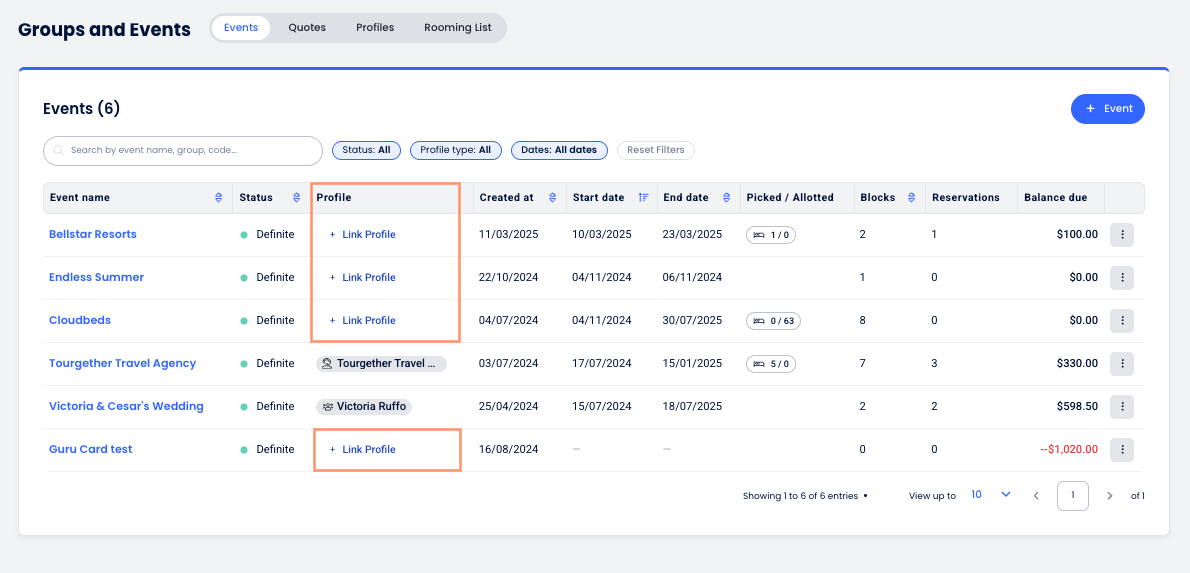Open the Dates: All dates filter
Viewport: 1190px width, 573px height.
tap(558, 150)
